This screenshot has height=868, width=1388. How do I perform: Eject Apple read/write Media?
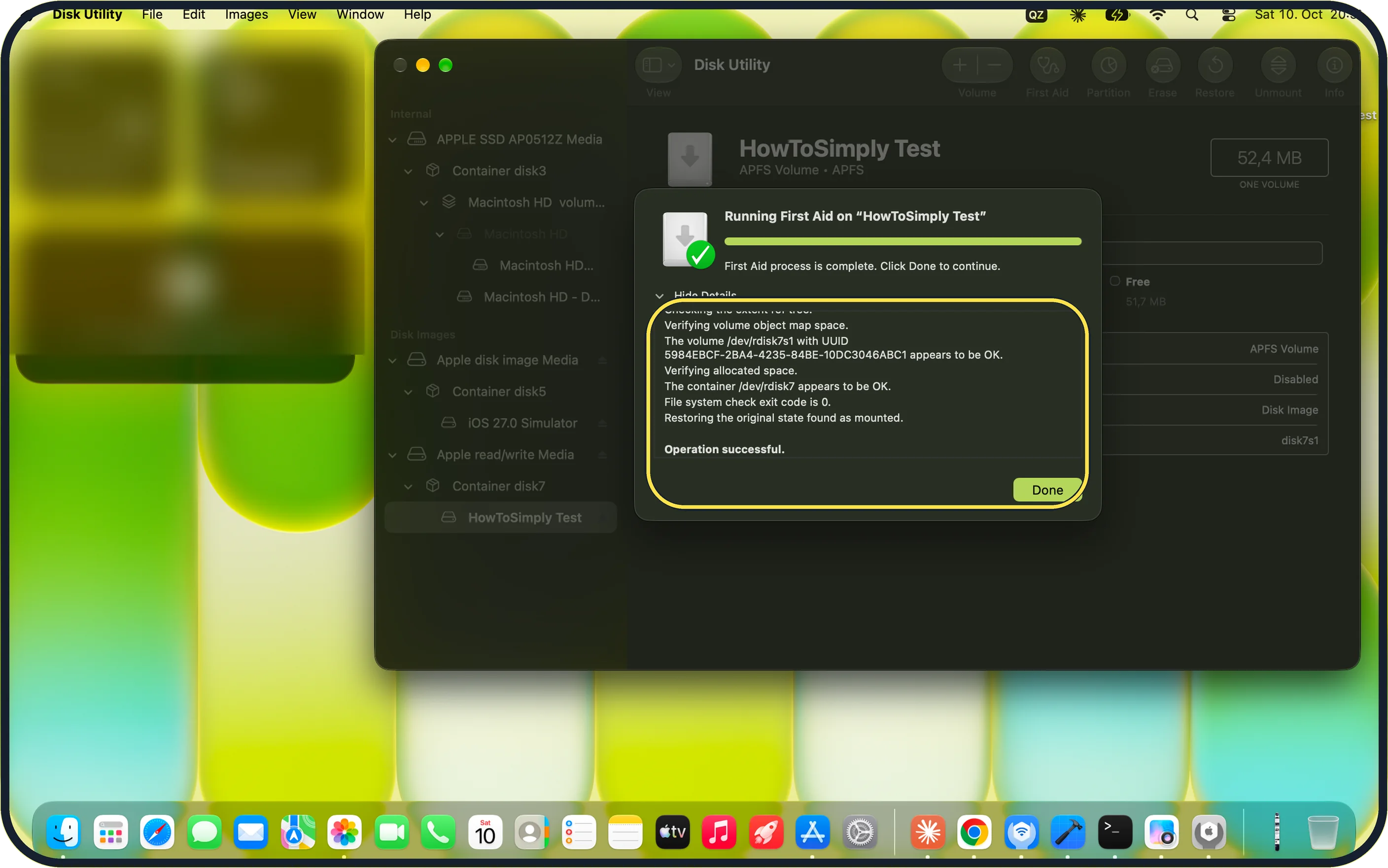click(602, 455)
